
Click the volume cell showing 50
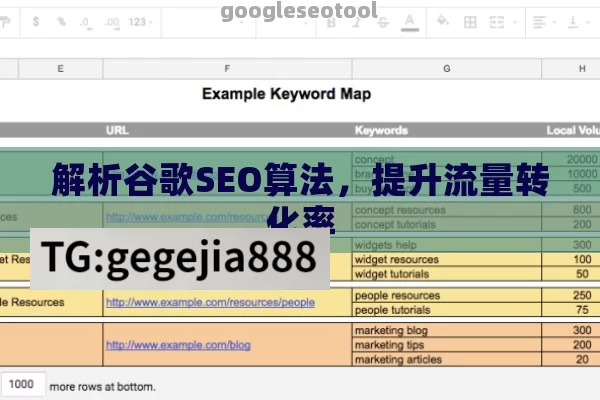coord(571,274)
